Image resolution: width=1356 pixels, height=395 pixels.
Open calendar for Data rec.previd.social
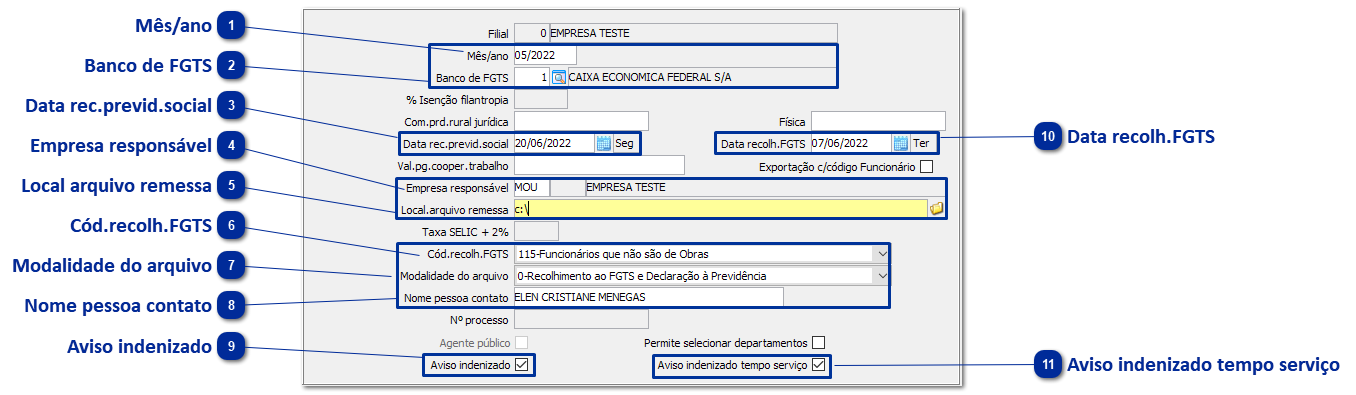pos(604,143)
